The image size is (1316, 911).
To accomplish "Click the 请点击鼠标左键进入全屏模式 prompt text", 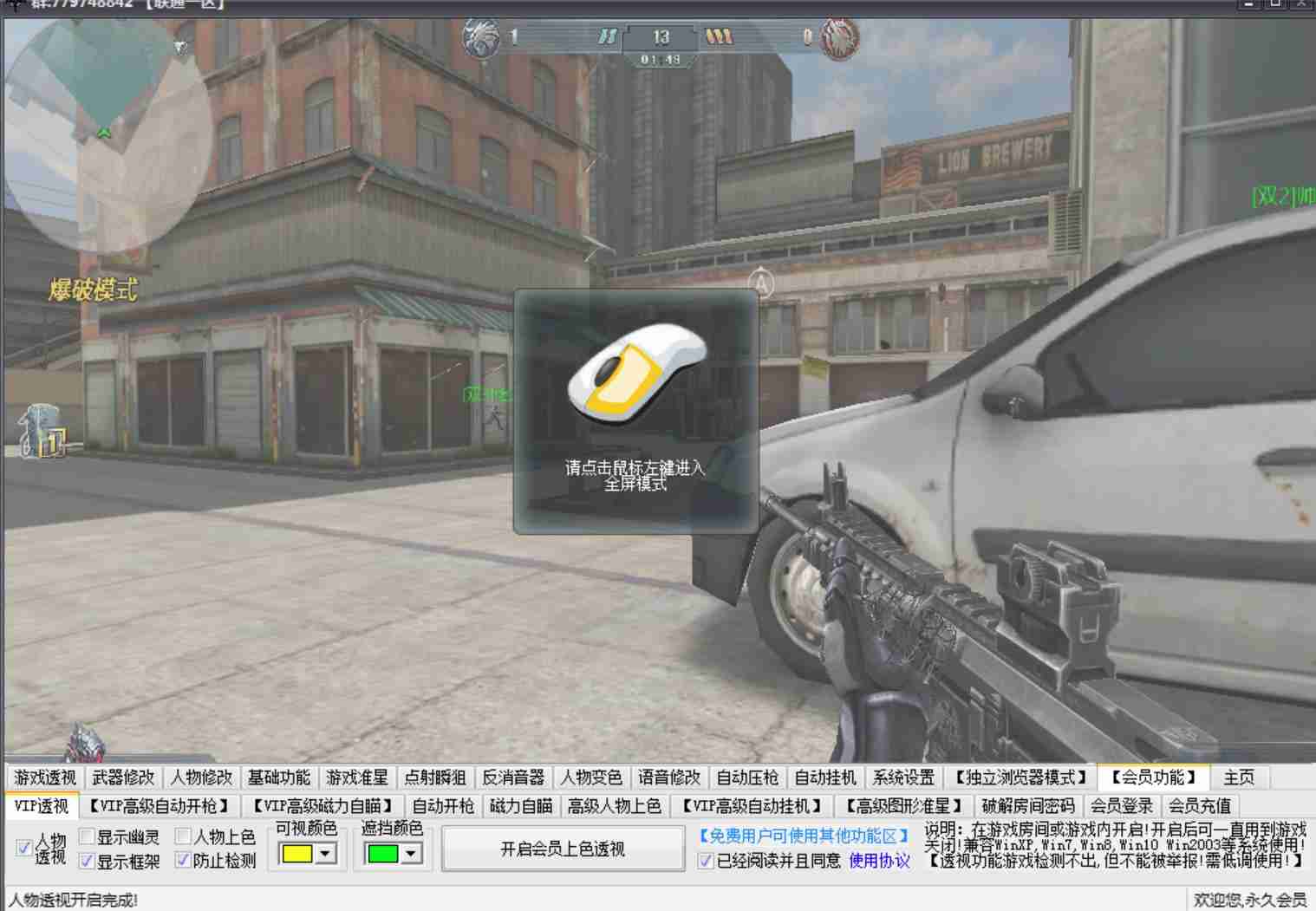I will point(635,475).
